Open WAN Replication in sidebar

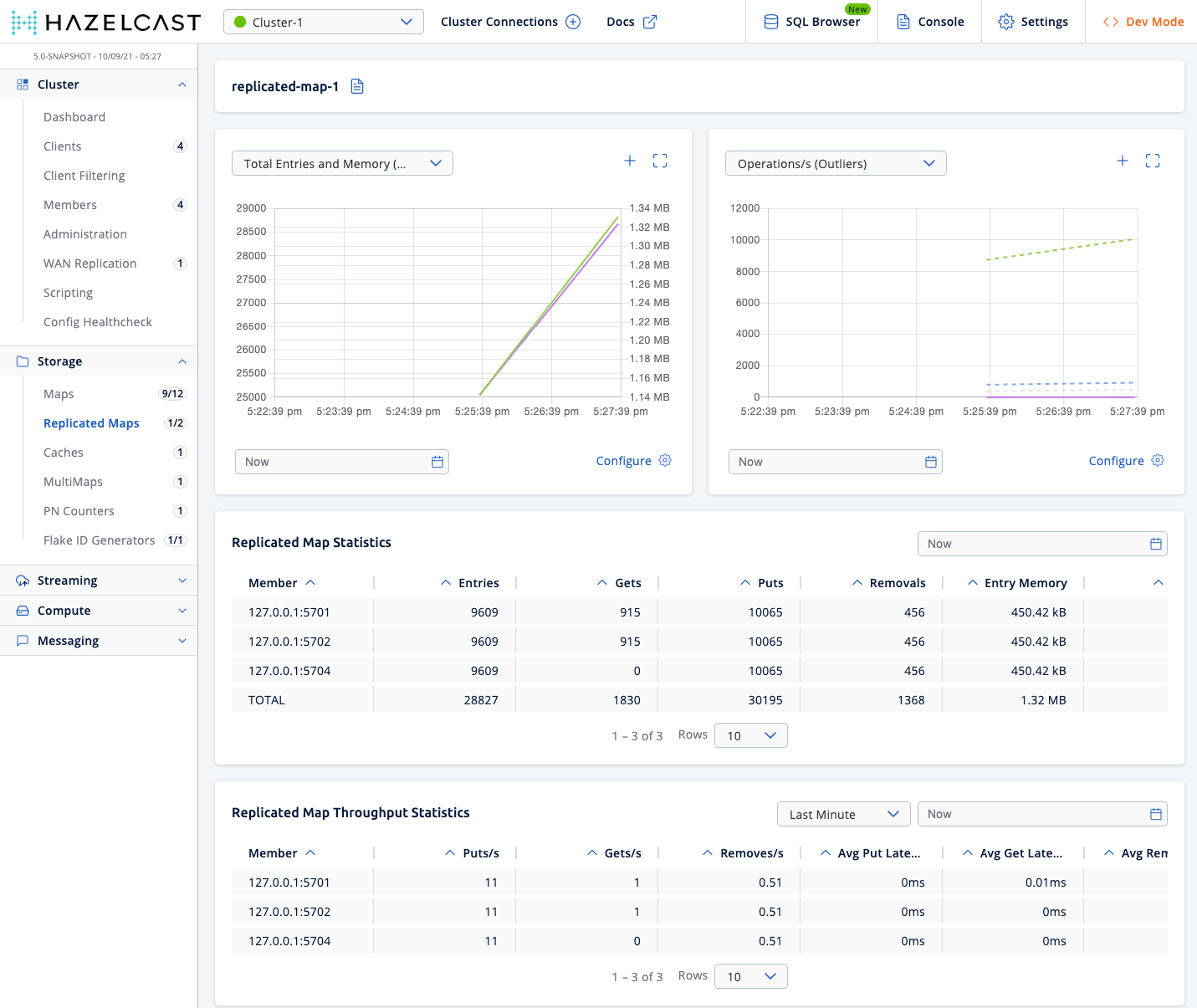point(90,264)
